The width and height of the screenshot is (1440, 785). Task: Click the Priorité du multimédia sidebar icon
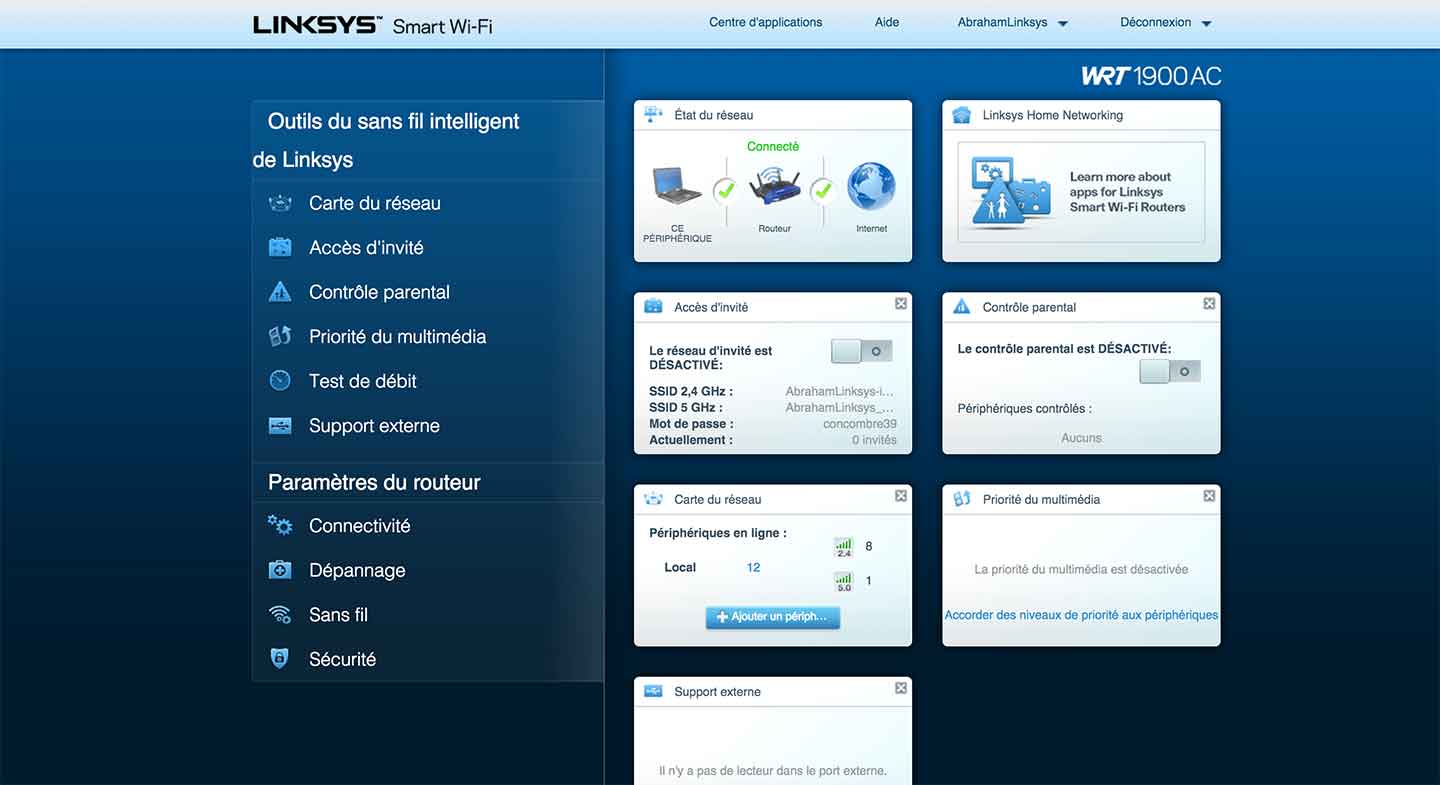coord(280,336)
